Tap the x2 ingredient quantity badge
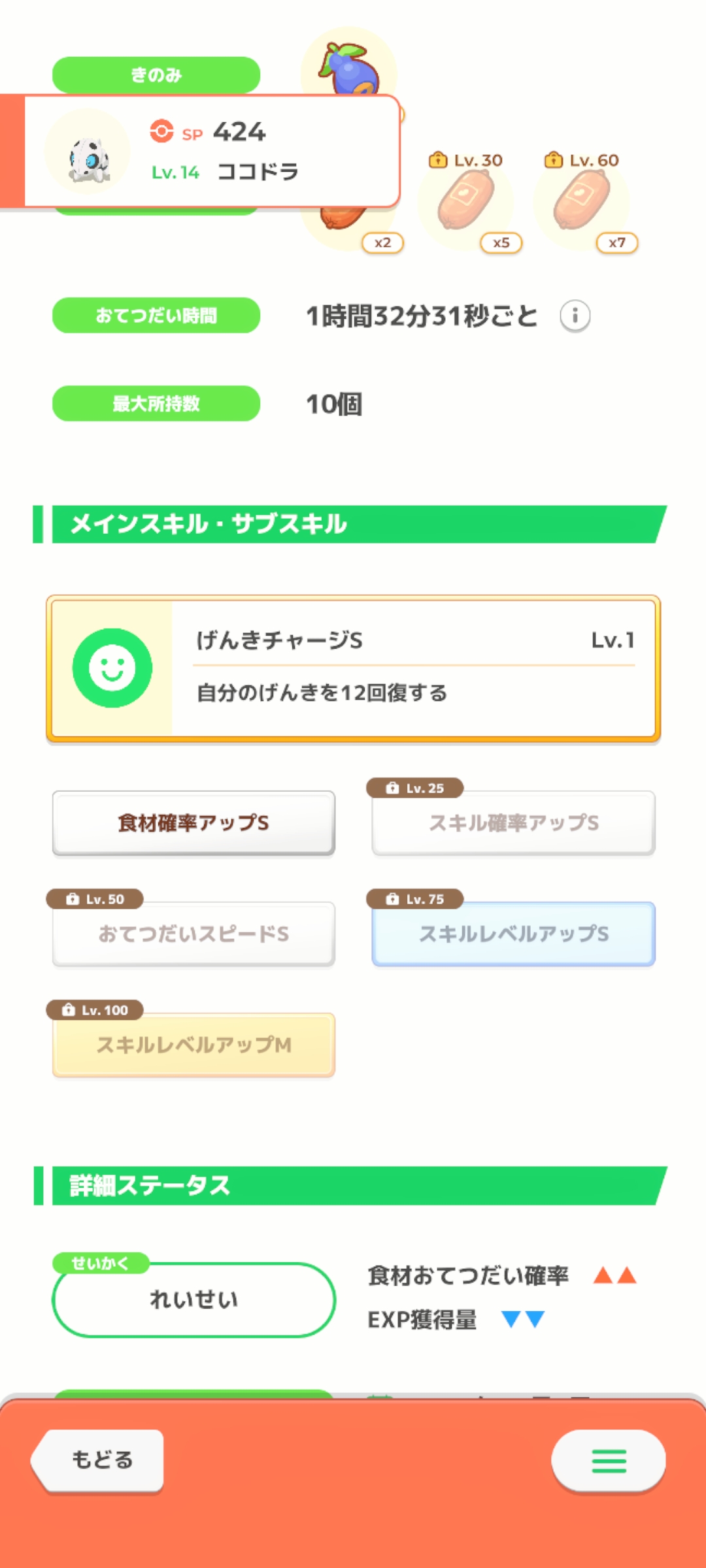Screen dimensions: 706x1568 coord(383,243)
